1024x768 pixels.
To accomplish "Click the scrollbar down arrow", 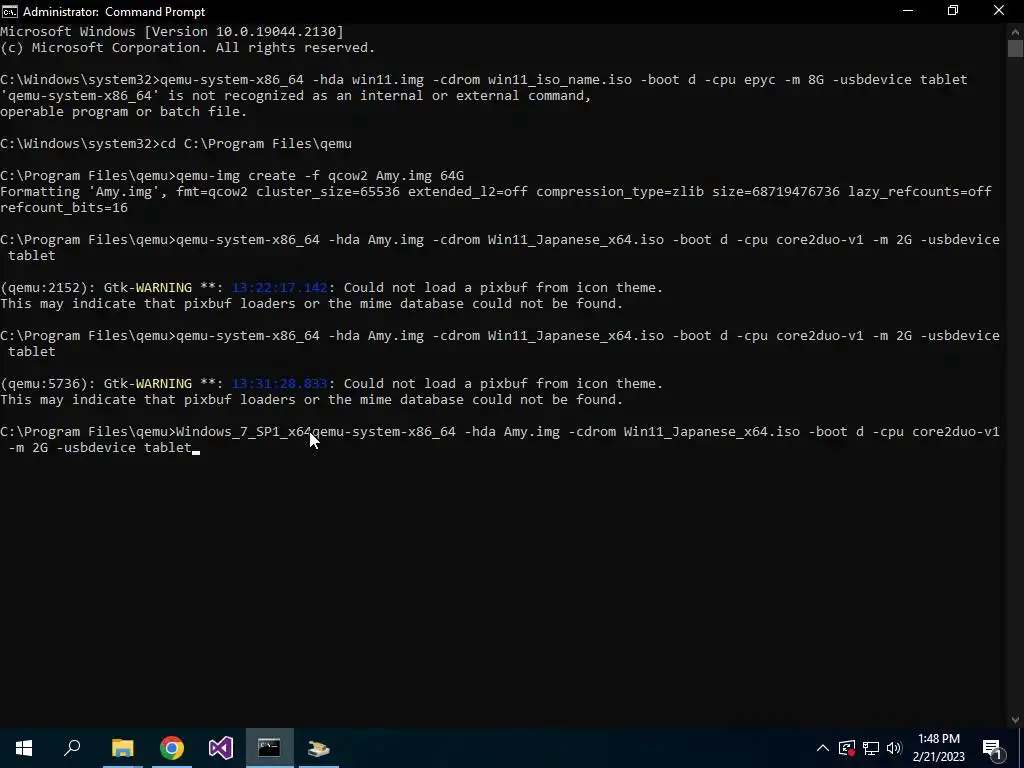I will pyautogui.click(x=1015, y=720).
